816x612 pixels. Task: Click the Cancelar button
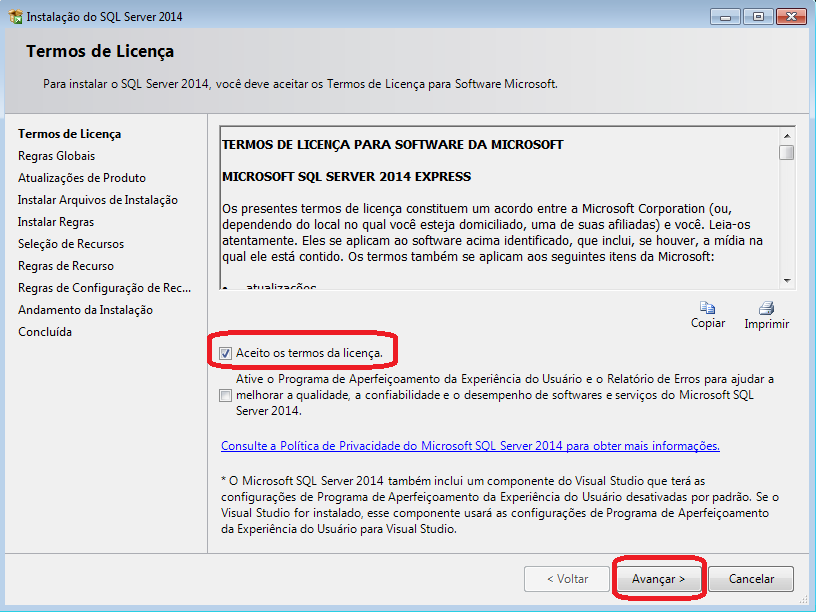click(751, 579)
